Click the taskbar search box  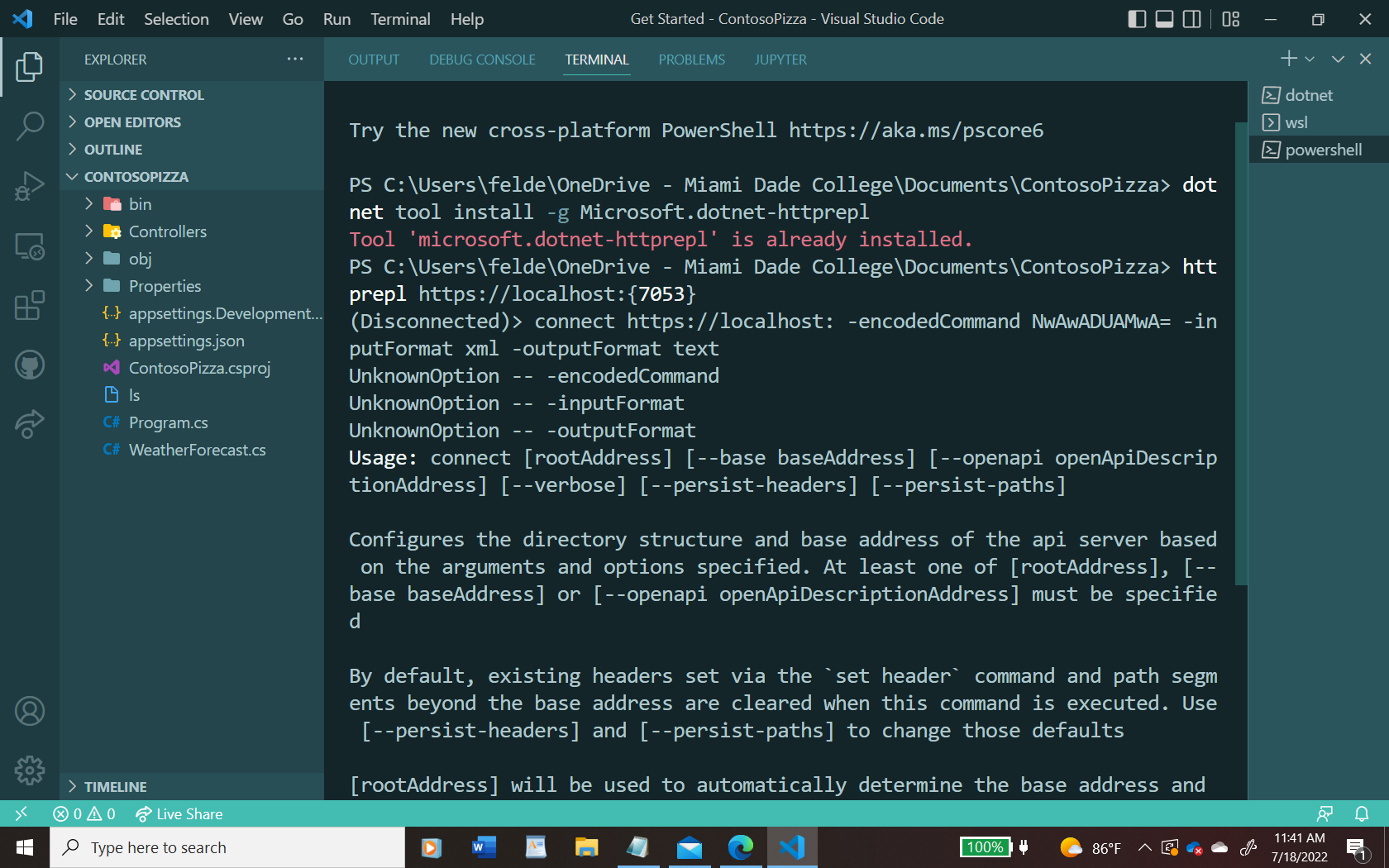(227, 847)
